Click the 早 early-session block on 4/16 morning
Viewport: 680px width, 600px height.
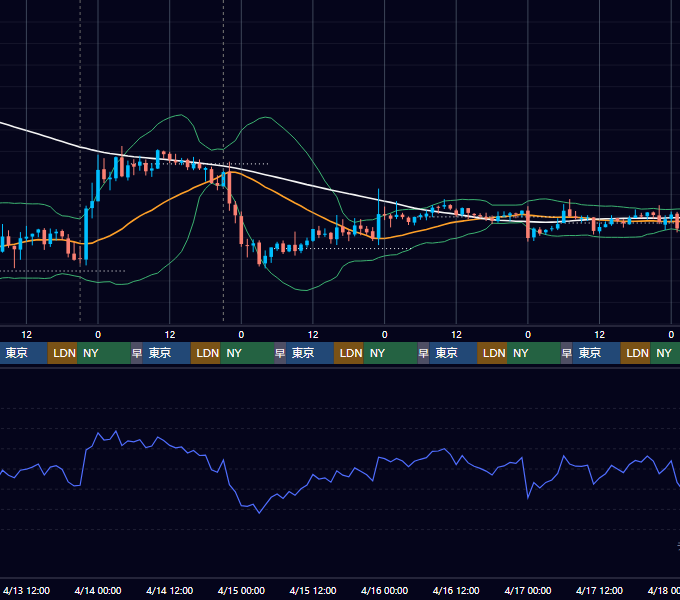(423, 353)
